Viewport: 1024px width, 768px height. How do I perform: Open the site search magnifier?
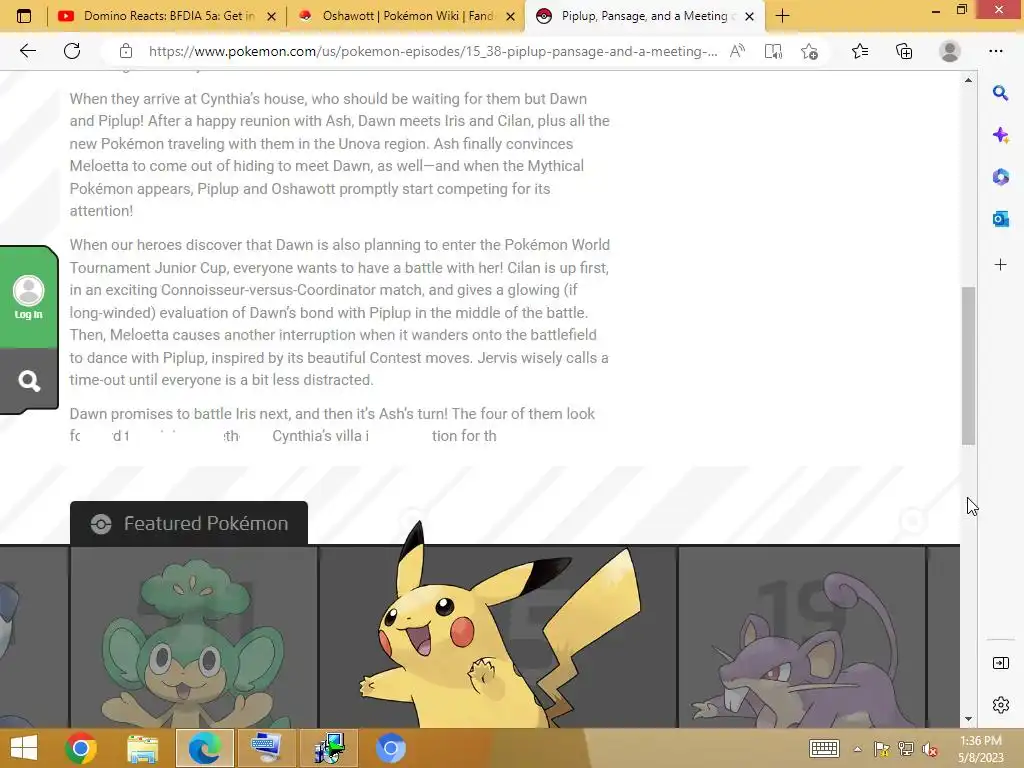pos(29,380)
